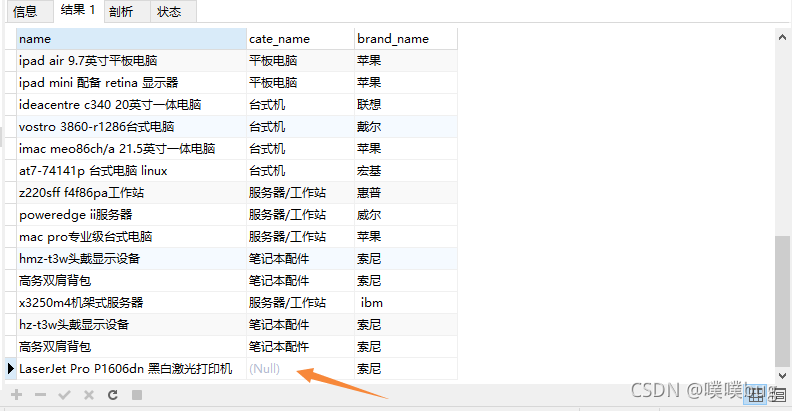This screenshot has width=792, height=411.
Task: Click the add record plus icon
Action: click(17, 395)
